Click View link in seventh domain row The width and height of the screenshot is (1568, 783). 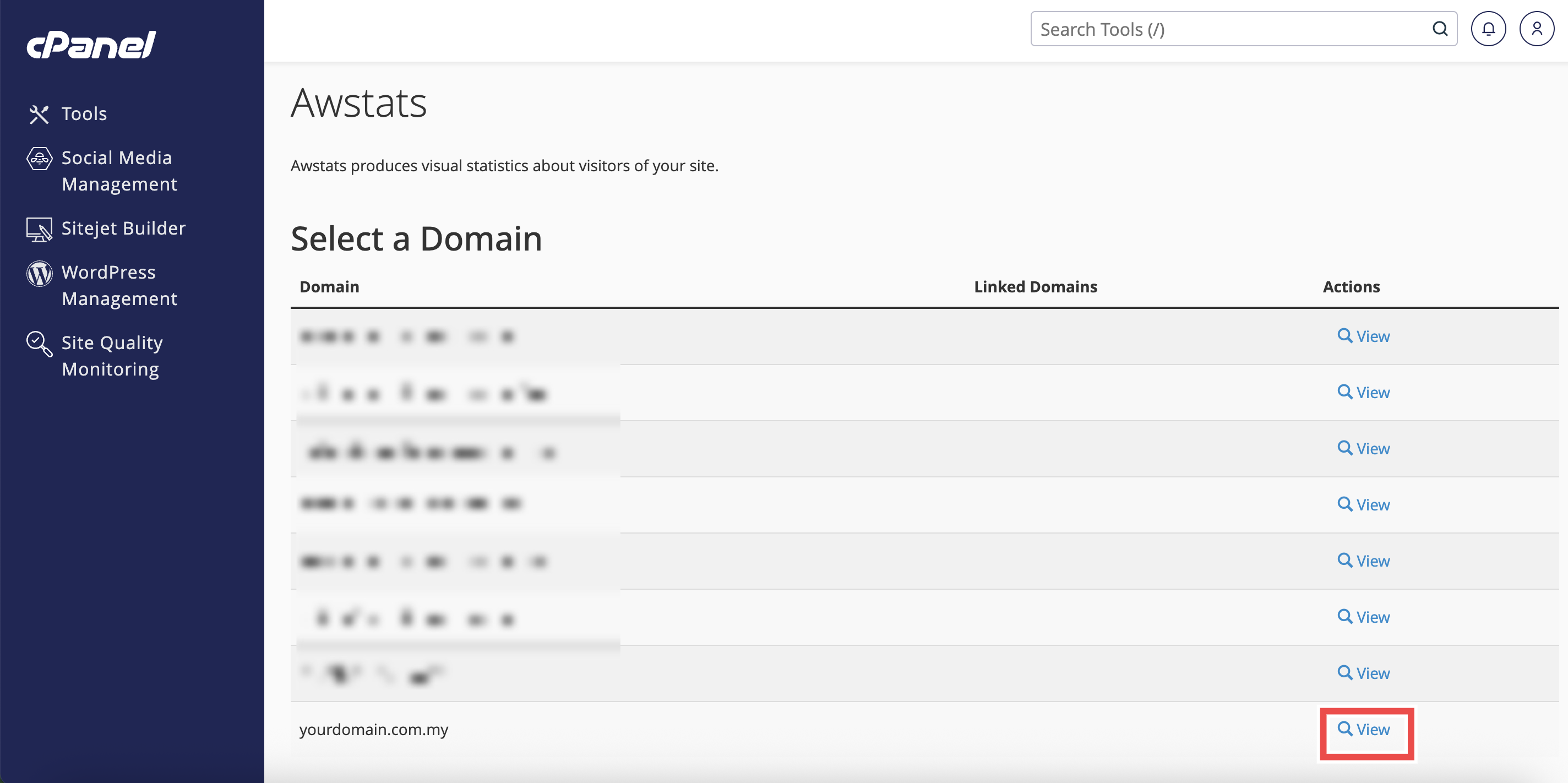1364,673
